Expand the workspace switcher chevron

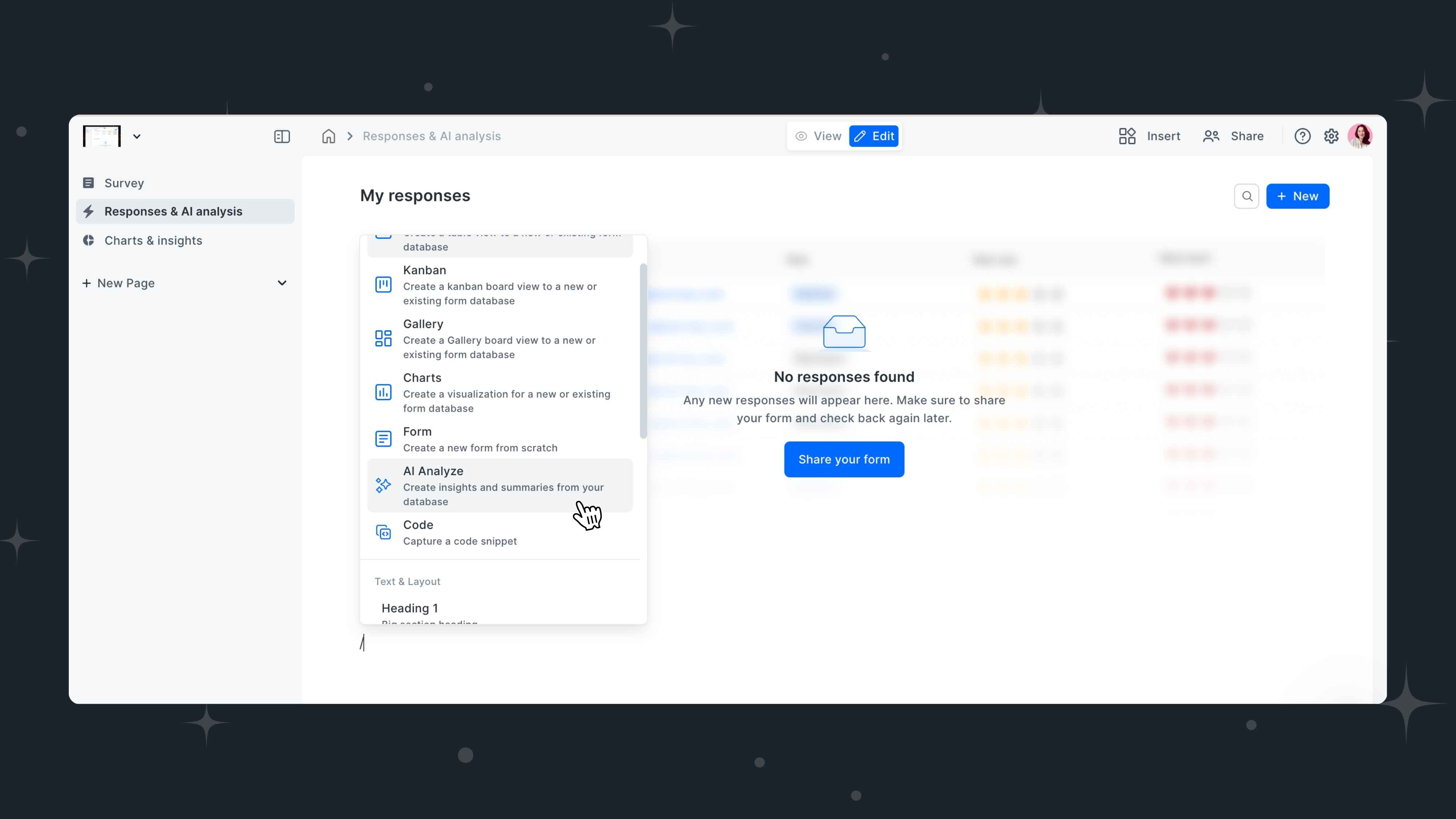pyautogui.click(x=137, y=136)
